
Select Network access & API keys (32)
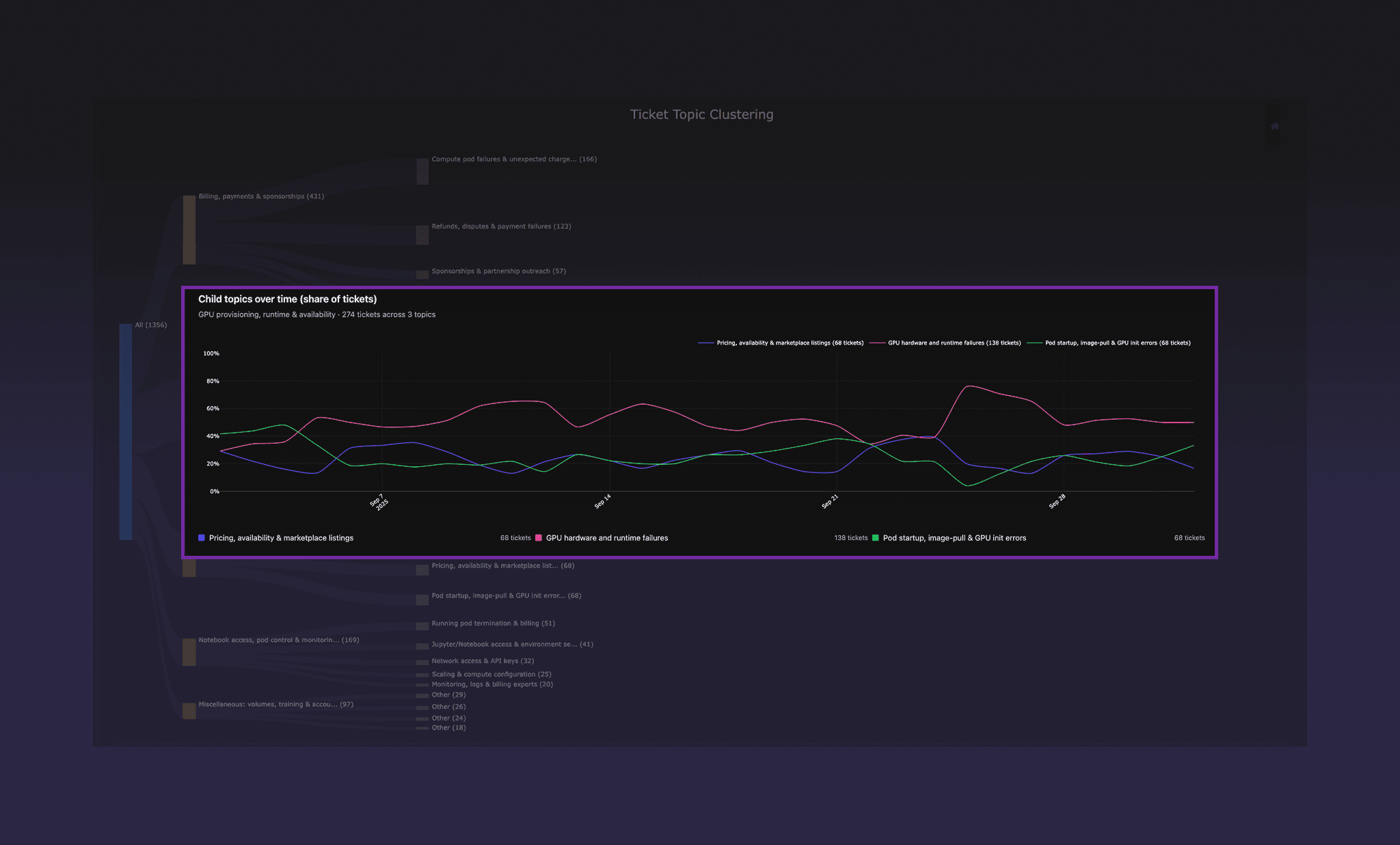coord(422,662)
